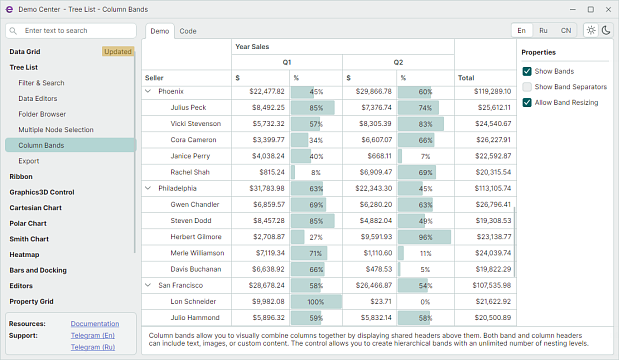Minimize the Demo Center window
This screenshot has width=619, height=360.
[573, 9]
